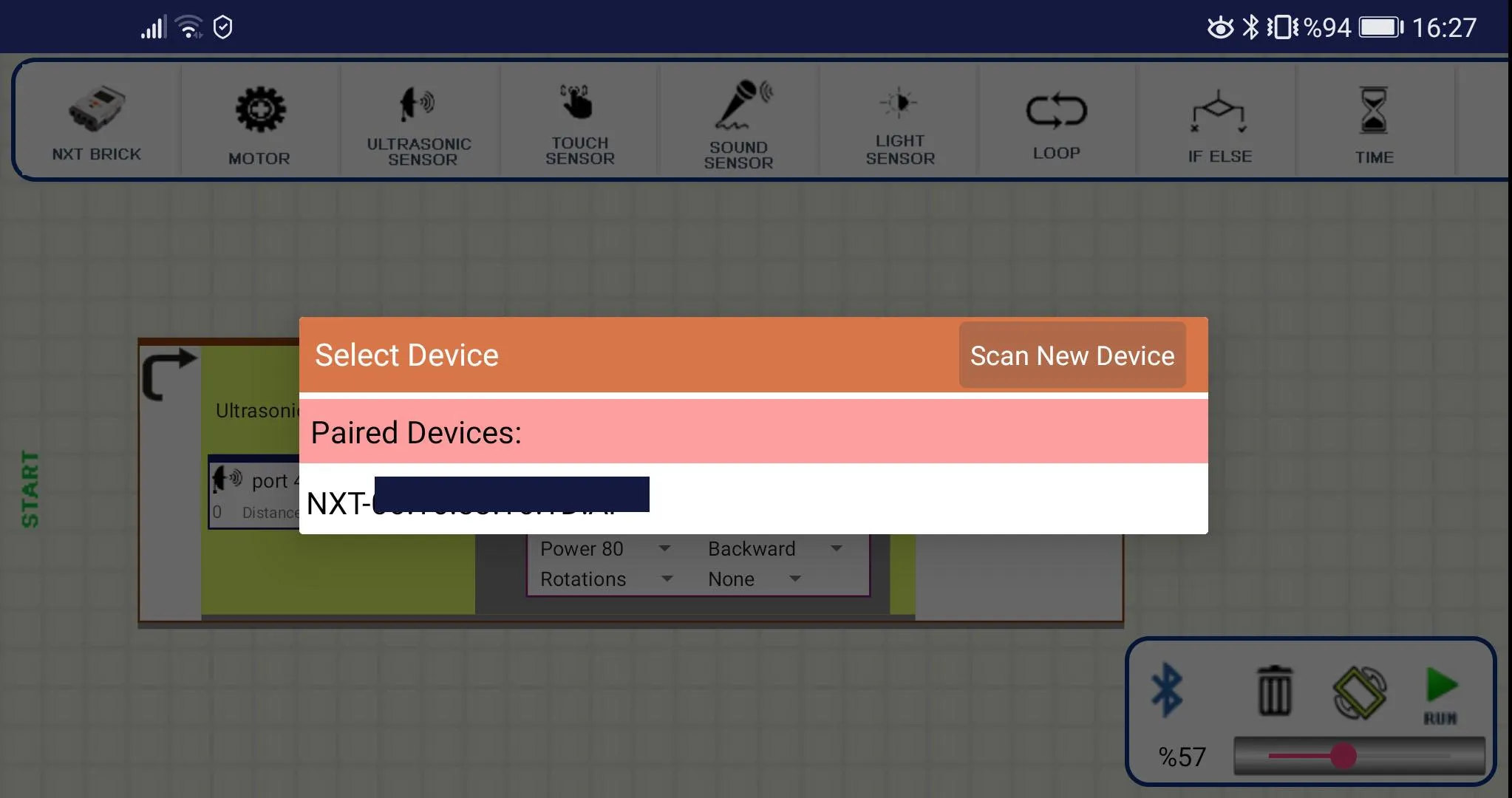The height and width of the screenshot is (798, 1512).
Task: Select the Motor gear block
Action: click(x=259, y=120)
